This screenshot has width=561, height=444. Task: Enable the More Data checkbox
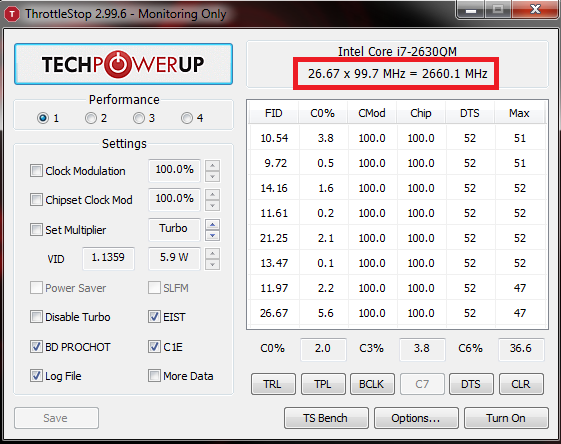click(154, 376)
